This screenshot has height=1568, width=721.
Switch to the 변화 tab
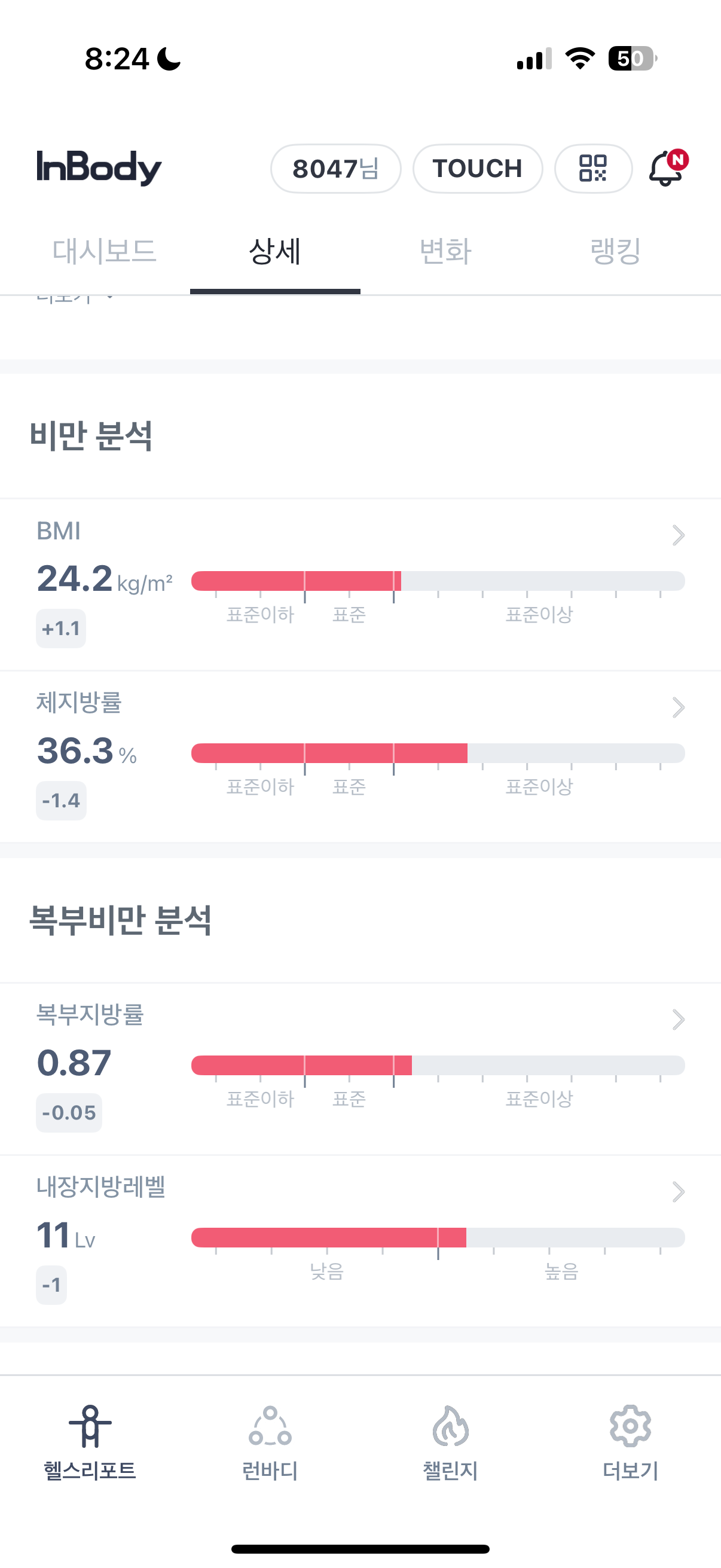(445, 251)
